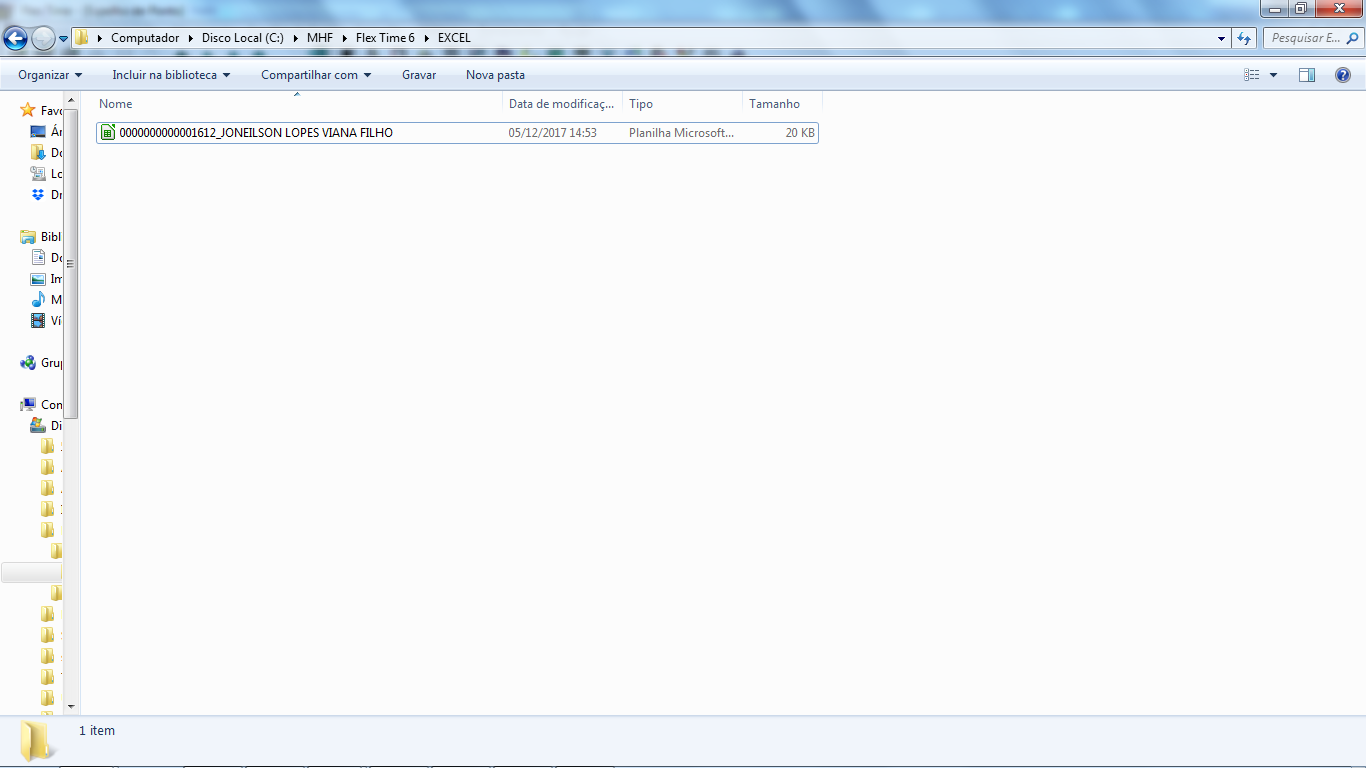This screenshot has width=1366, height=768.
Task: Open the Dropbox icon in sidebar
Action: pyautogui.click(x=38, y=195)
